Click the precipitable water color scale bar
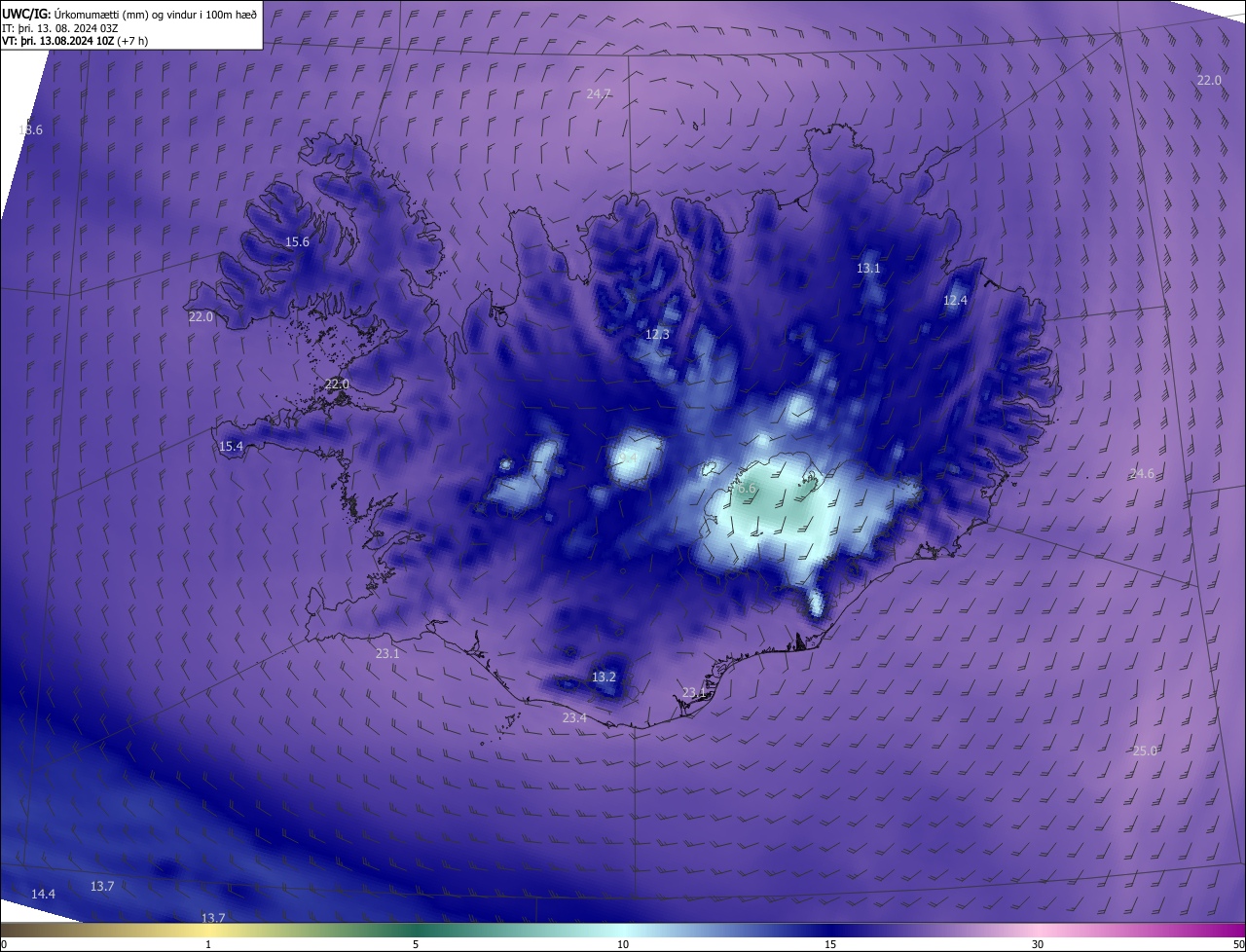1246x952 pixels. pos(623,930)
